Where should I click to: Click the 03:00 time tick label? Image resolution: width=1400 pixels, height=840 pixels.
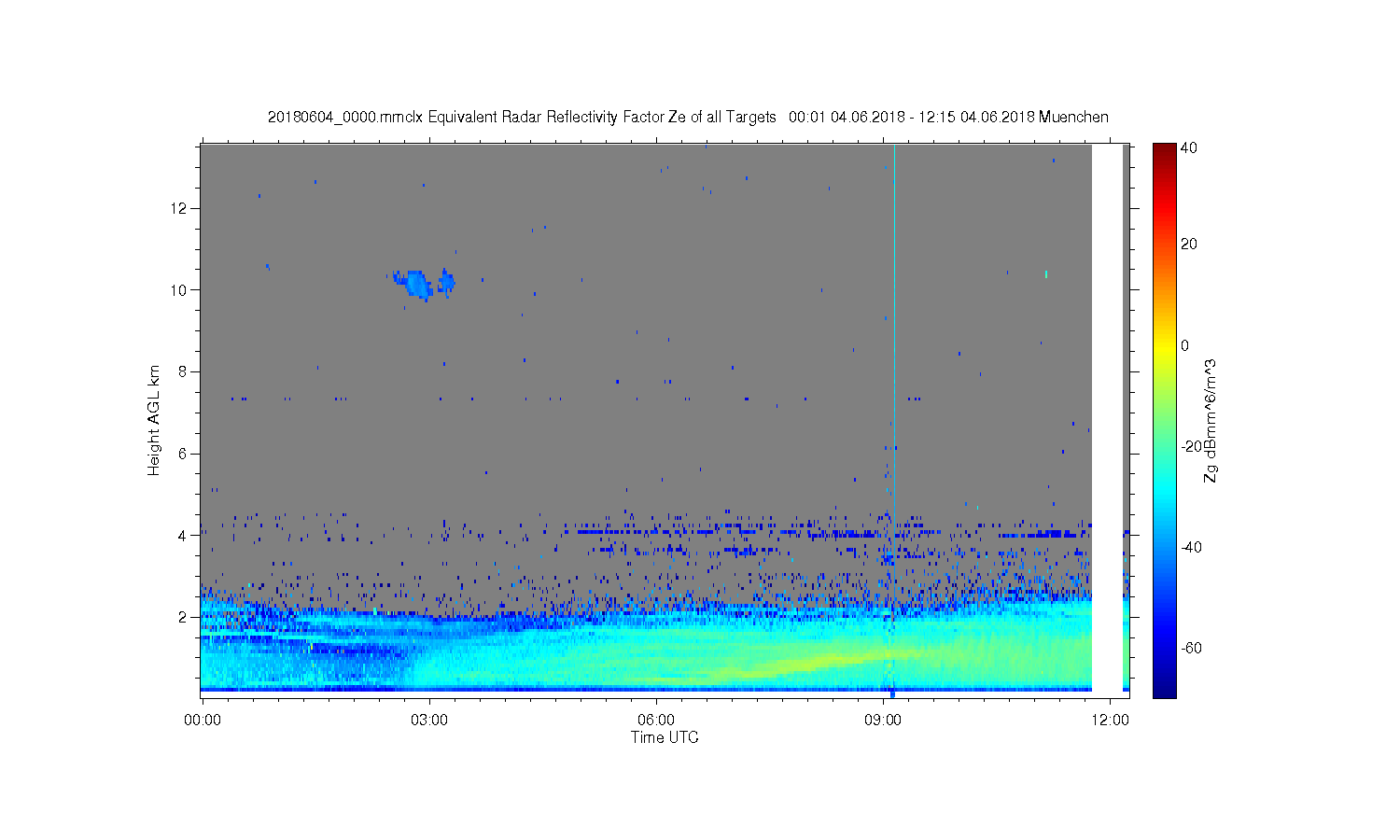tap(429, 721)
